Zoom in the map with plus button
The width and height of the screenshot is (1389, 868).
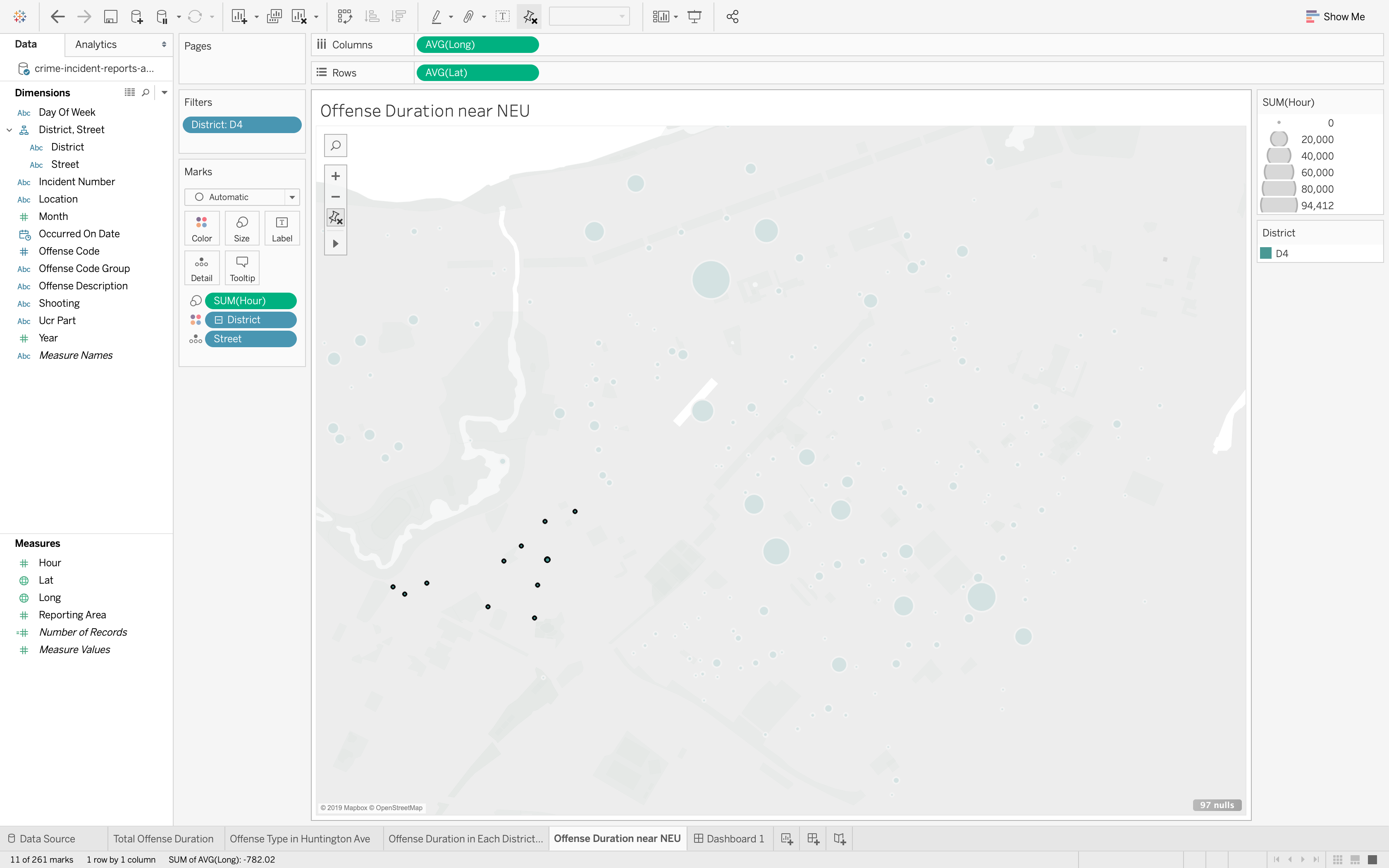point(335,176)
